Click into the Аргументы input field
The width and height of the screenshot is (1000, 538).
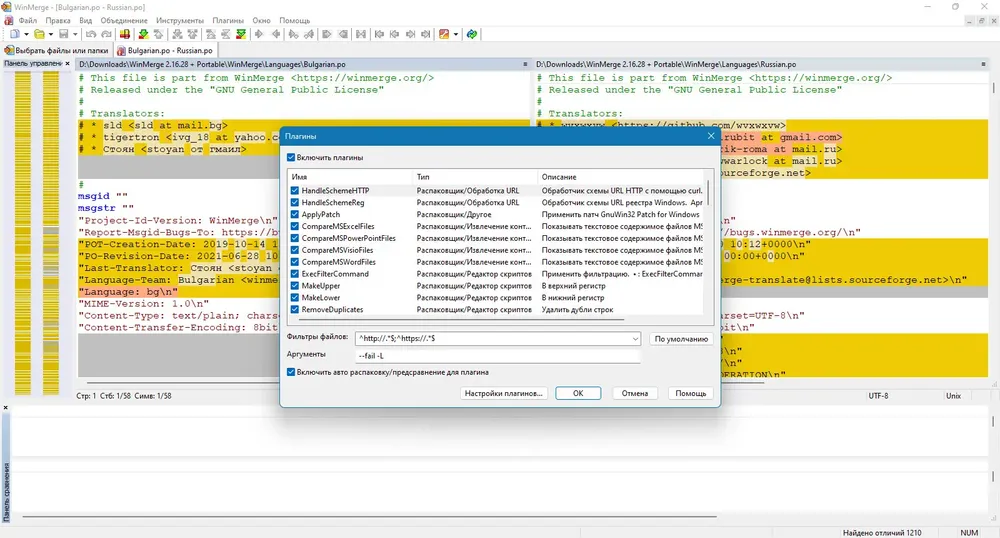coord(497,356)
